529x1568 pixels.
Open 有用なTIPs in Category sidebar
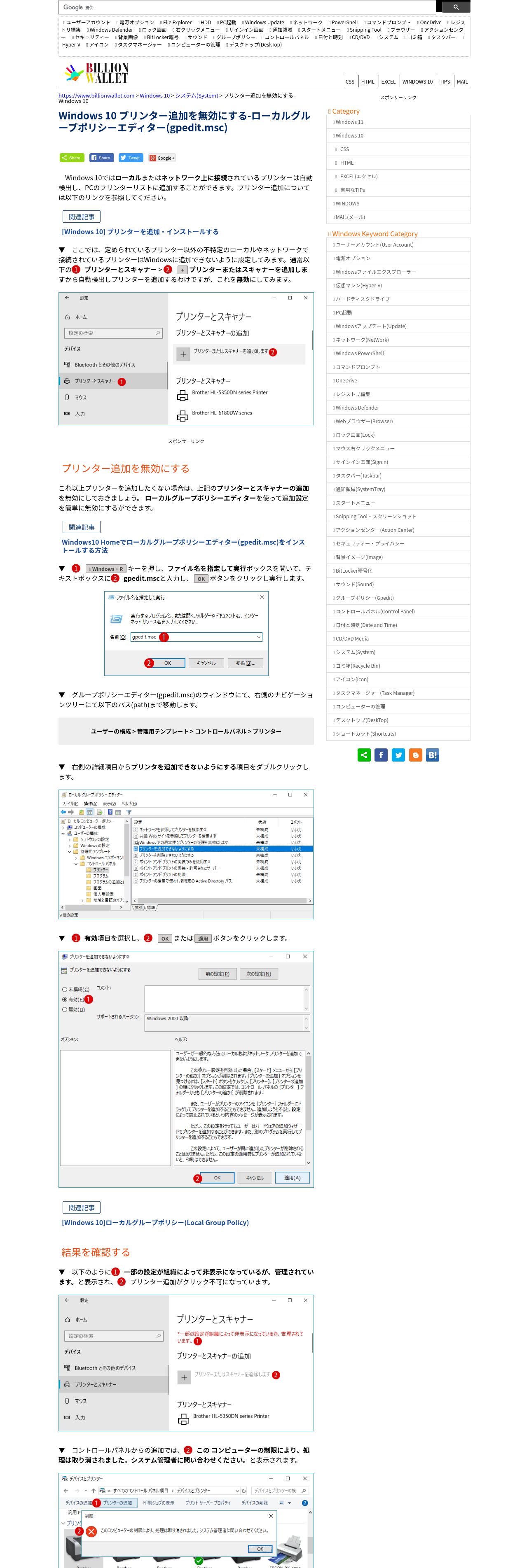click(x=398, y=190)
